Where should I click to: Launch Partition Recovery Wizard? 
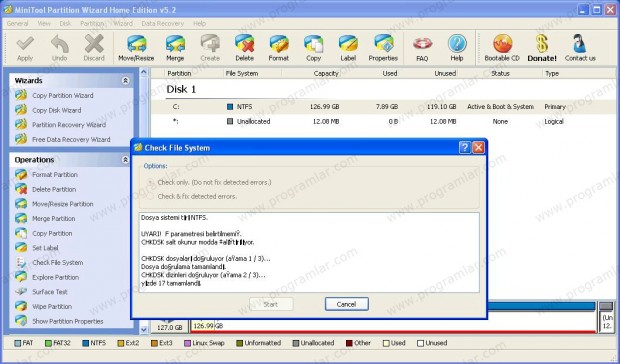(x=69, y=125)
